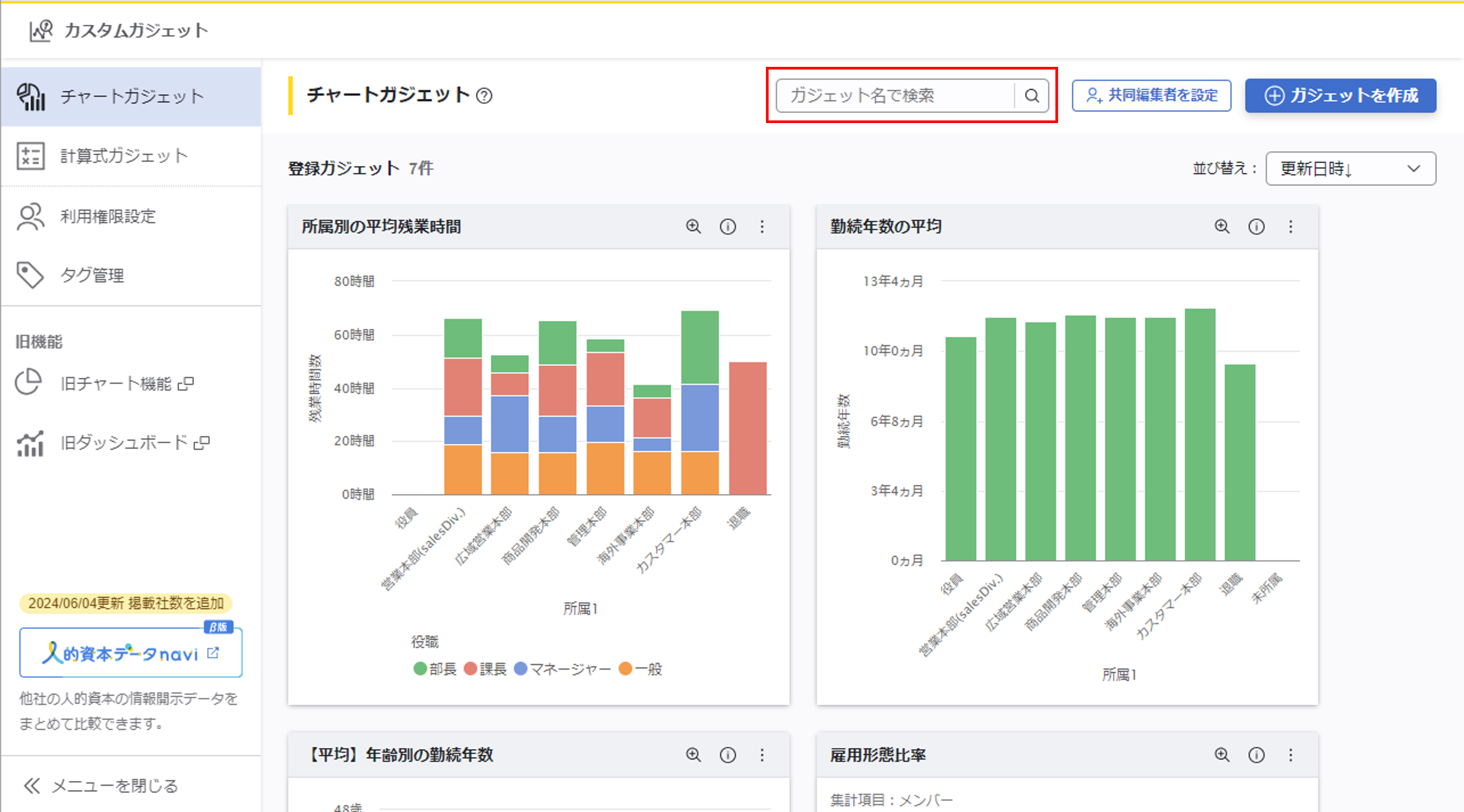
Task: Show info for 所属別の平均残業時間 gadget
Action: coord(727,227)
